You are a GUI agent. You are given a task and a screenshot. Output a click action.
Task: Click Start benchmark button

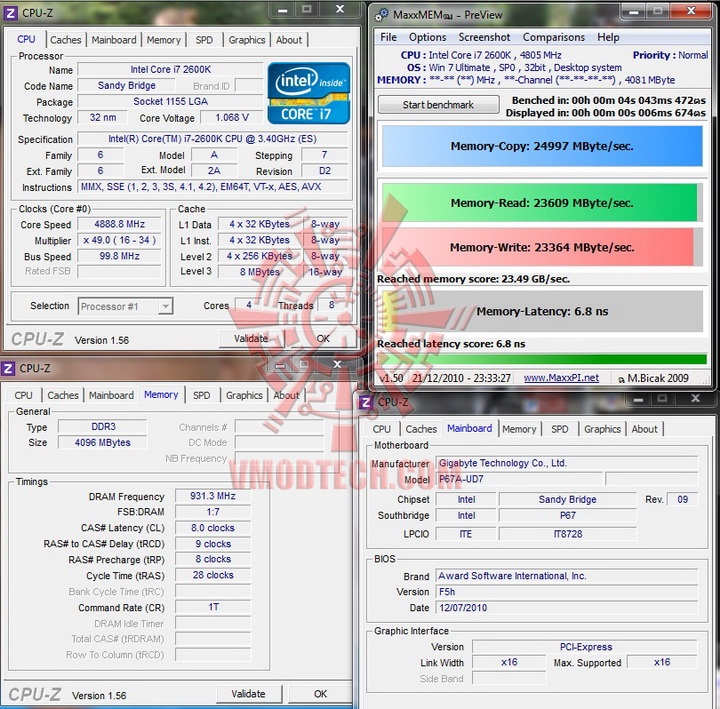[x=438, y=105]
